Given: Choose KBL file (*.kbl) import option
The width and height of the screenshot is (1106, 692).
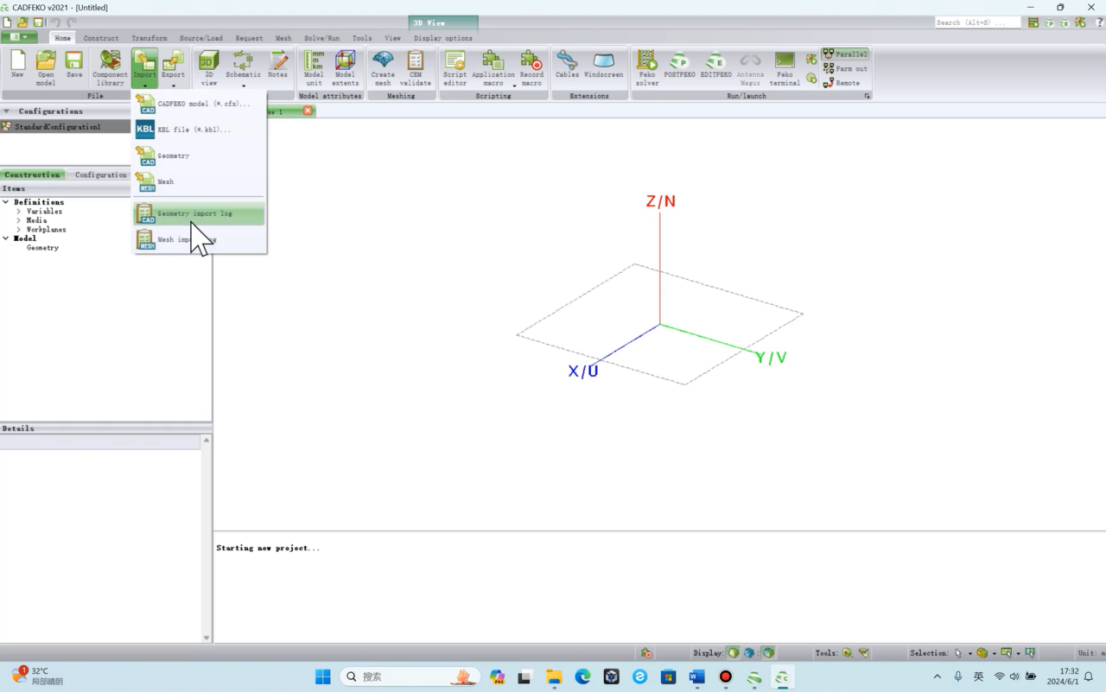Looking at the screenshot, I should pyautogui.click(x=200, y=130).
